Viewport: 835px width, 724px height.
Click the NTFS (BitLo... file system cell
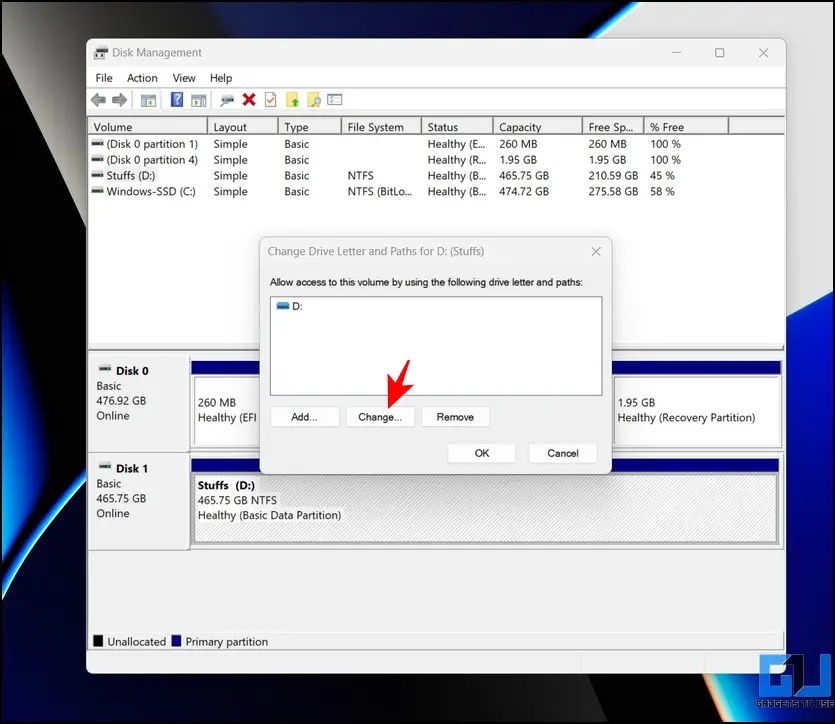click(380, 191)
